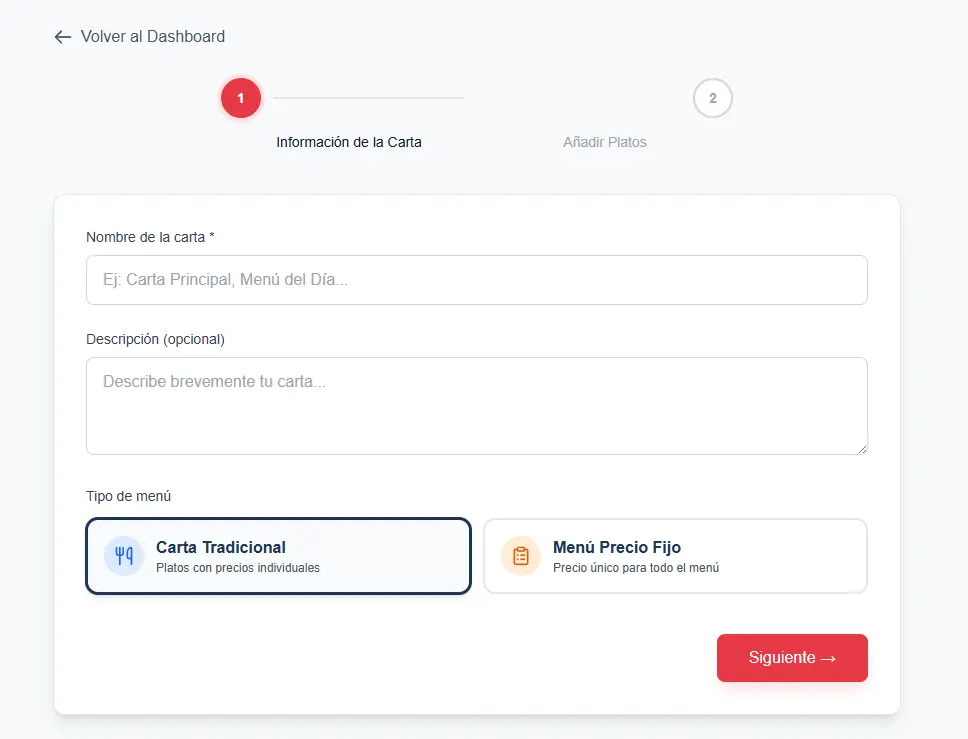This screenshot has height=739, width=968.
Task: Click the arrow inside the Siguiente button
Action: (828, 658)
